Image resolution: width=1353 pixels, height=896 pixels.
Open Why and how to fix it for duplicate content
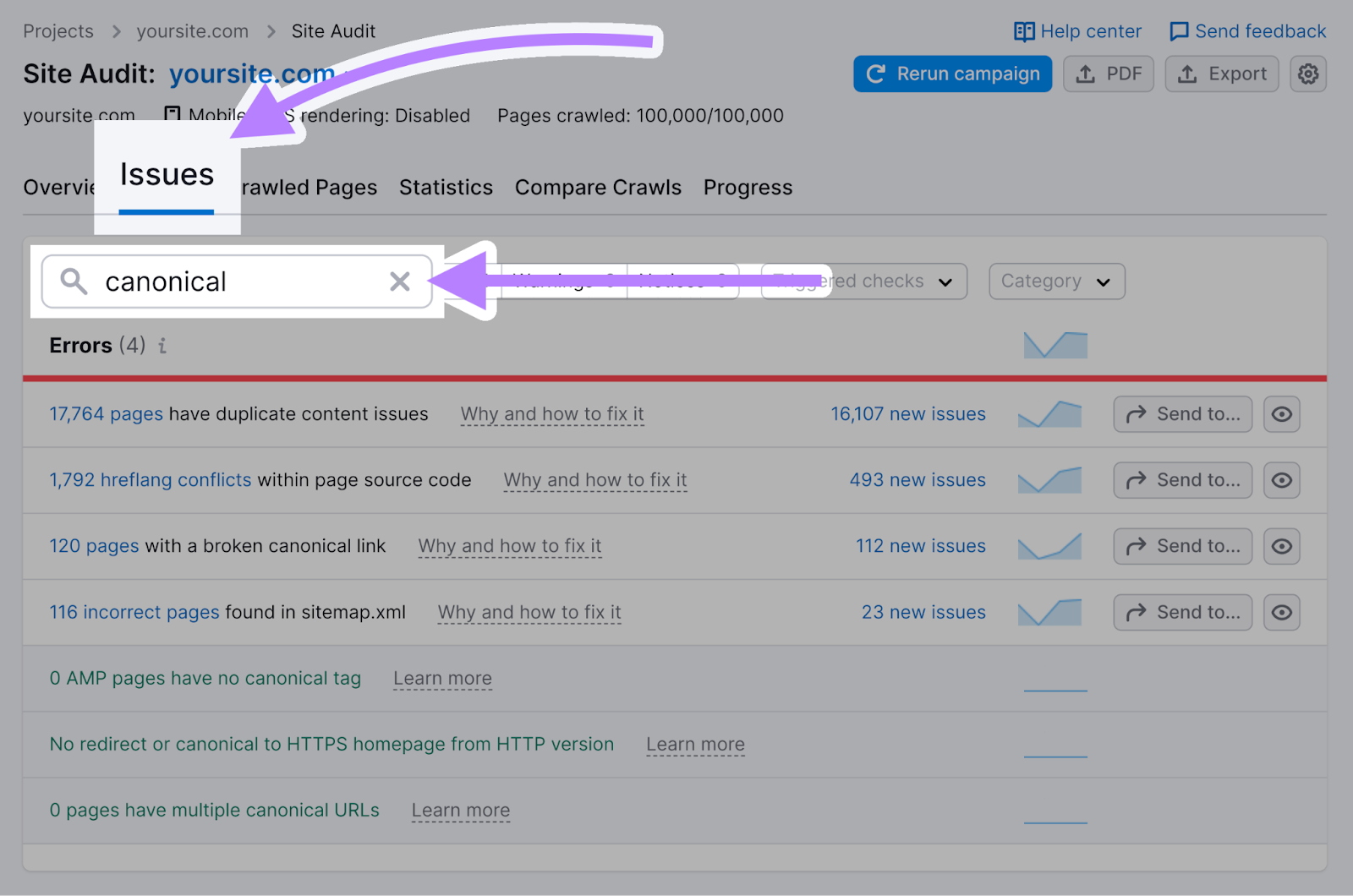(551, 414)
